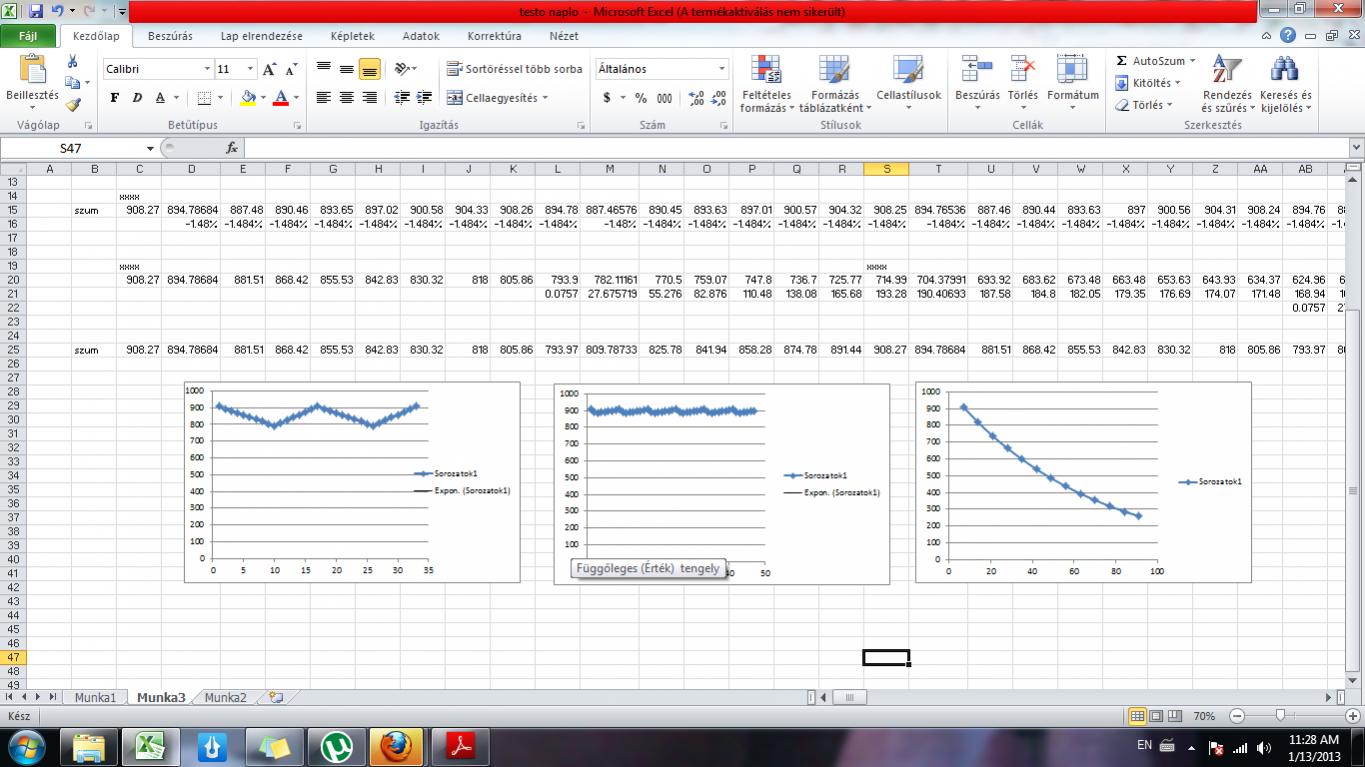The height and width of the screenshot is (767, 1365).
Task: Switch to Munka2 sheet tab
Action: coord(225,698)
